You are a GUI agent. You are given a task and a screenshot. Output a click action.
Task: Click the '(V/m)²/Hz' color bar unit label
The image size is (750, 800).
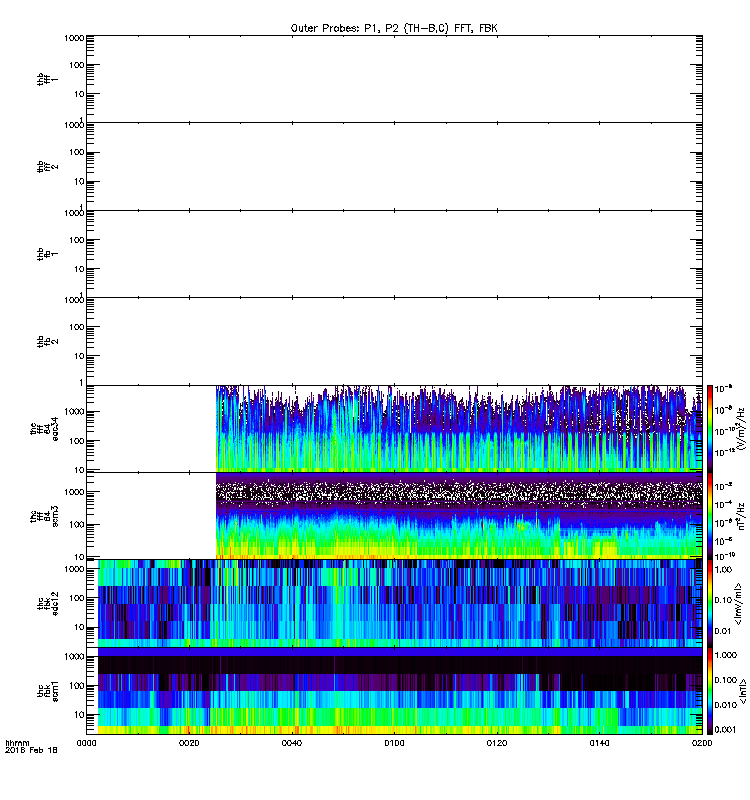740,429
